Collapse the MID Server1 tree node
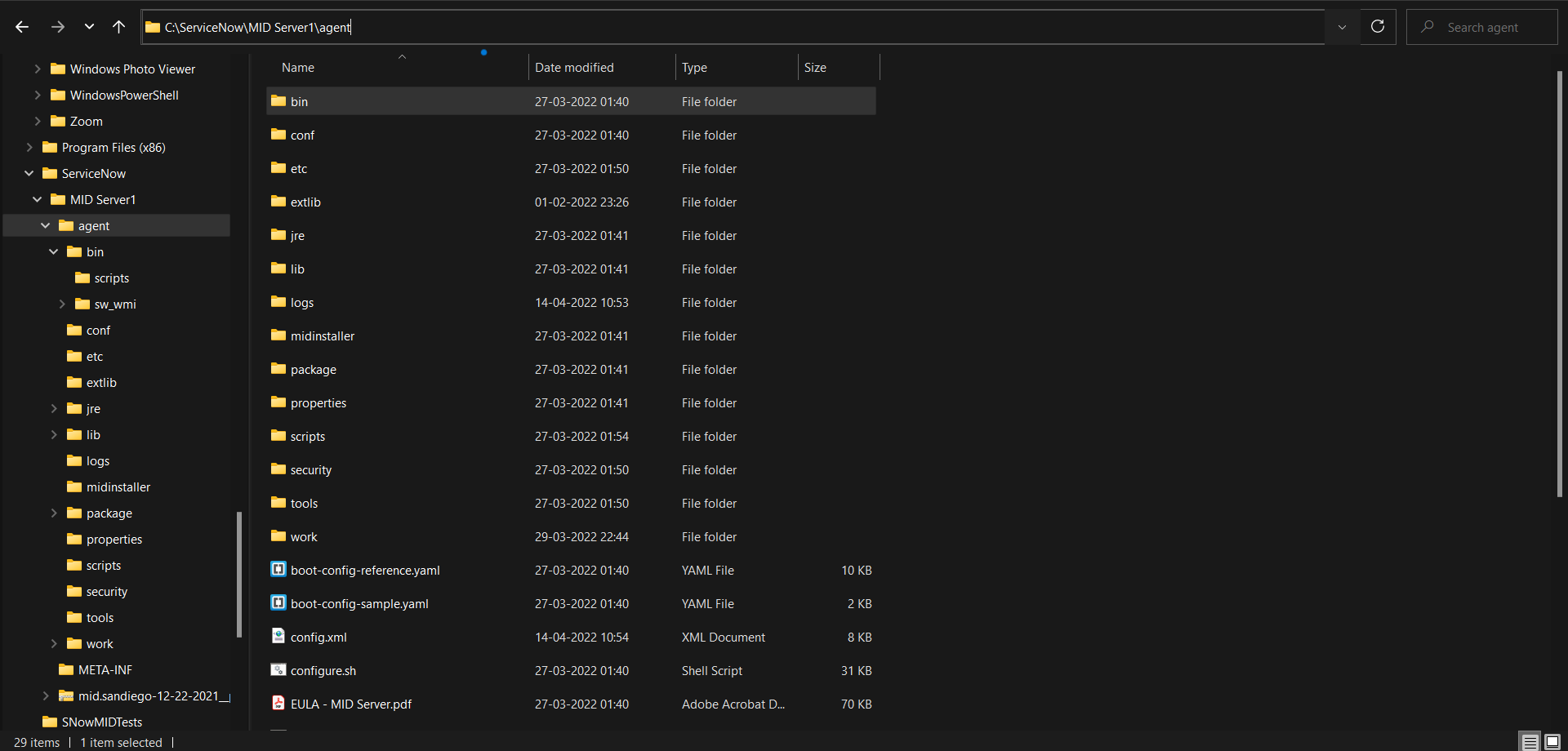Screen dimensions: 1568x751 (38, 200)
